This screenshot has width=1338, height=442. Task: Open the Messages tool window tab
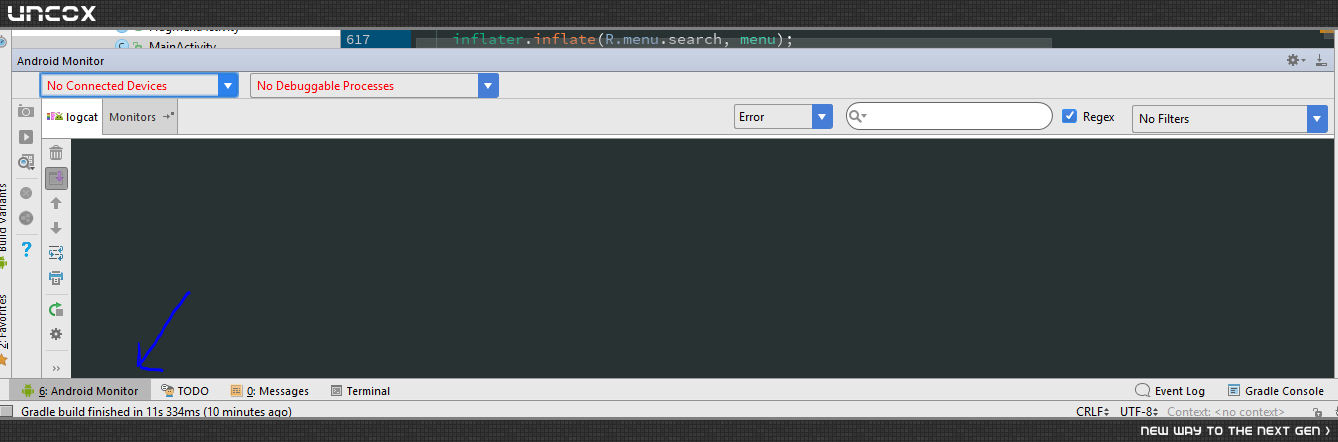[x=270, y=391]
